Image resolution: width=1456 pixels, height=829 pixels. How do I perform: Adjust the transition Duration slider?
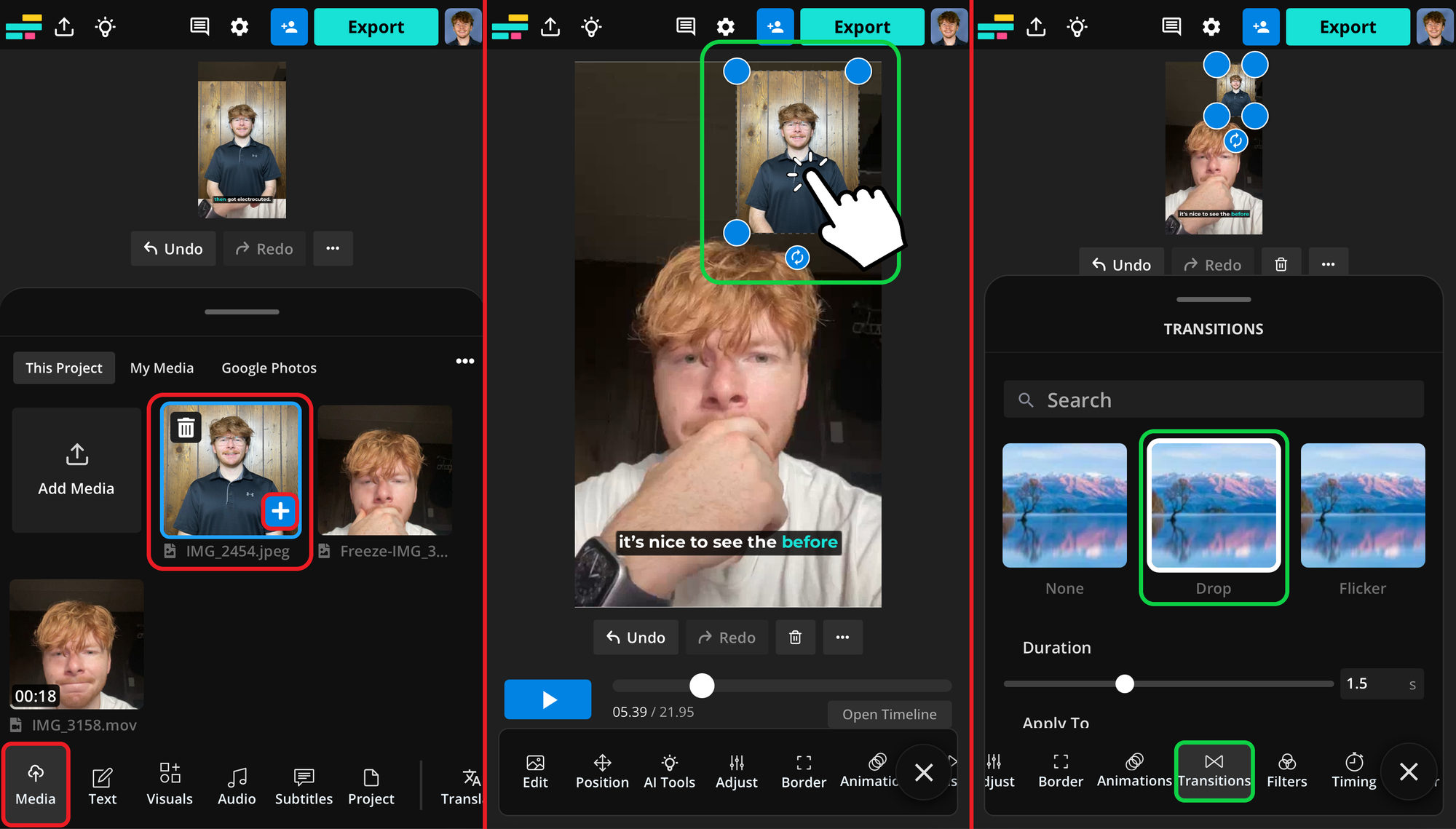[x=1125, y=683]
